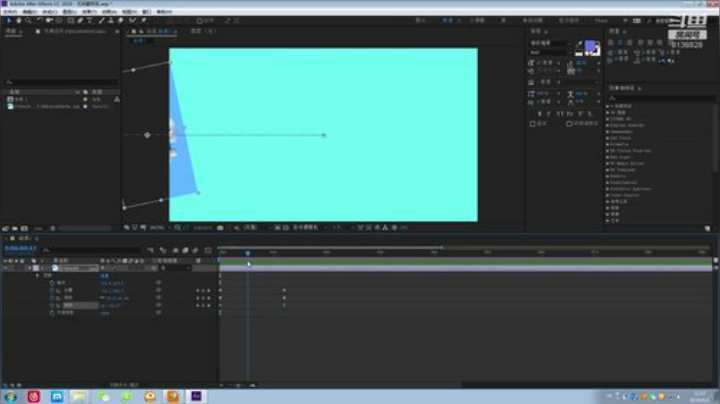Toggle the Opacity property stopwatch

click(x=51, y=313)
